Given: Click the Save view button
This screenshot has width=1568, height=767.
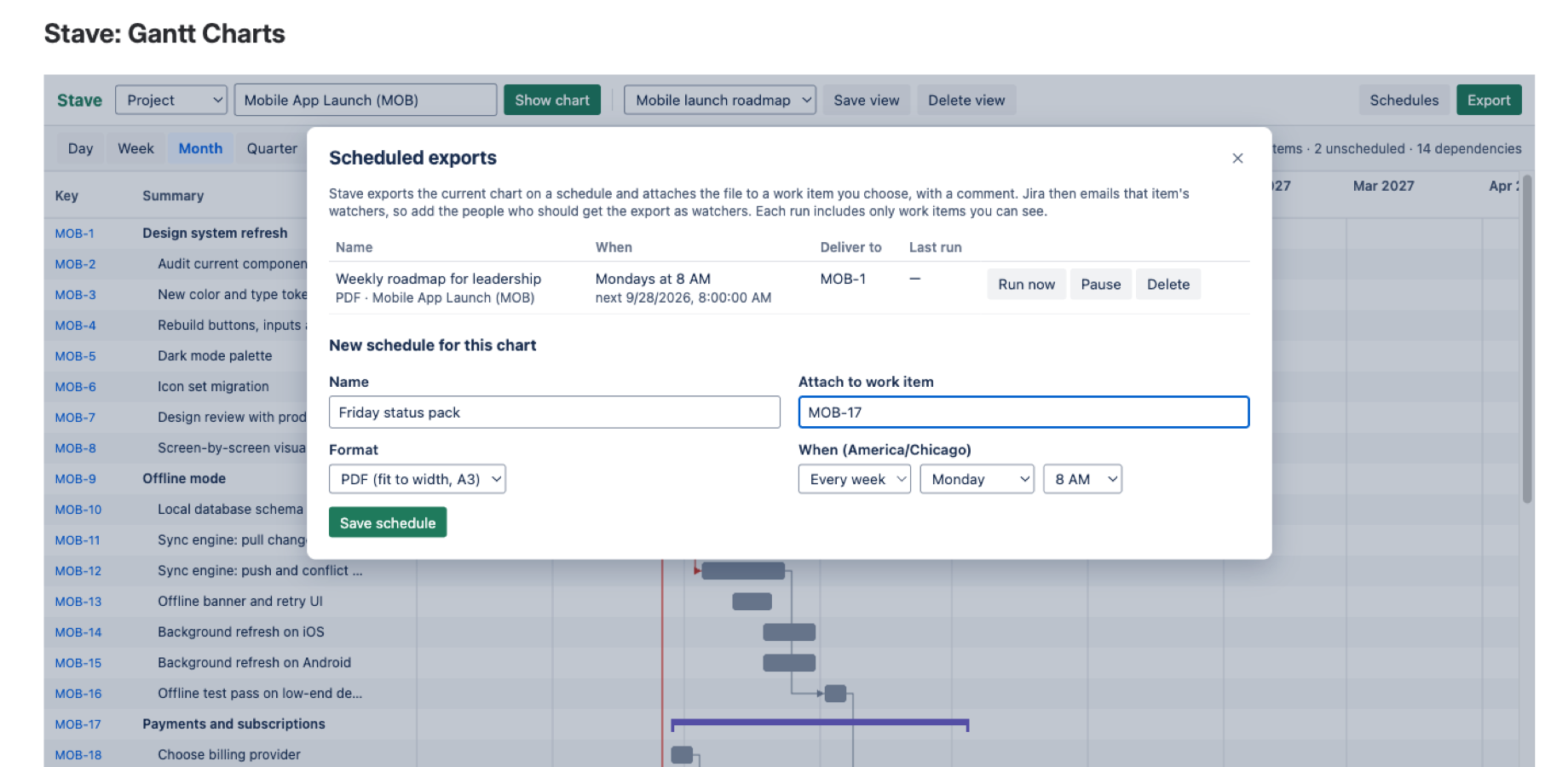Looking at the screenshot, I should click(x=867, y=100).
